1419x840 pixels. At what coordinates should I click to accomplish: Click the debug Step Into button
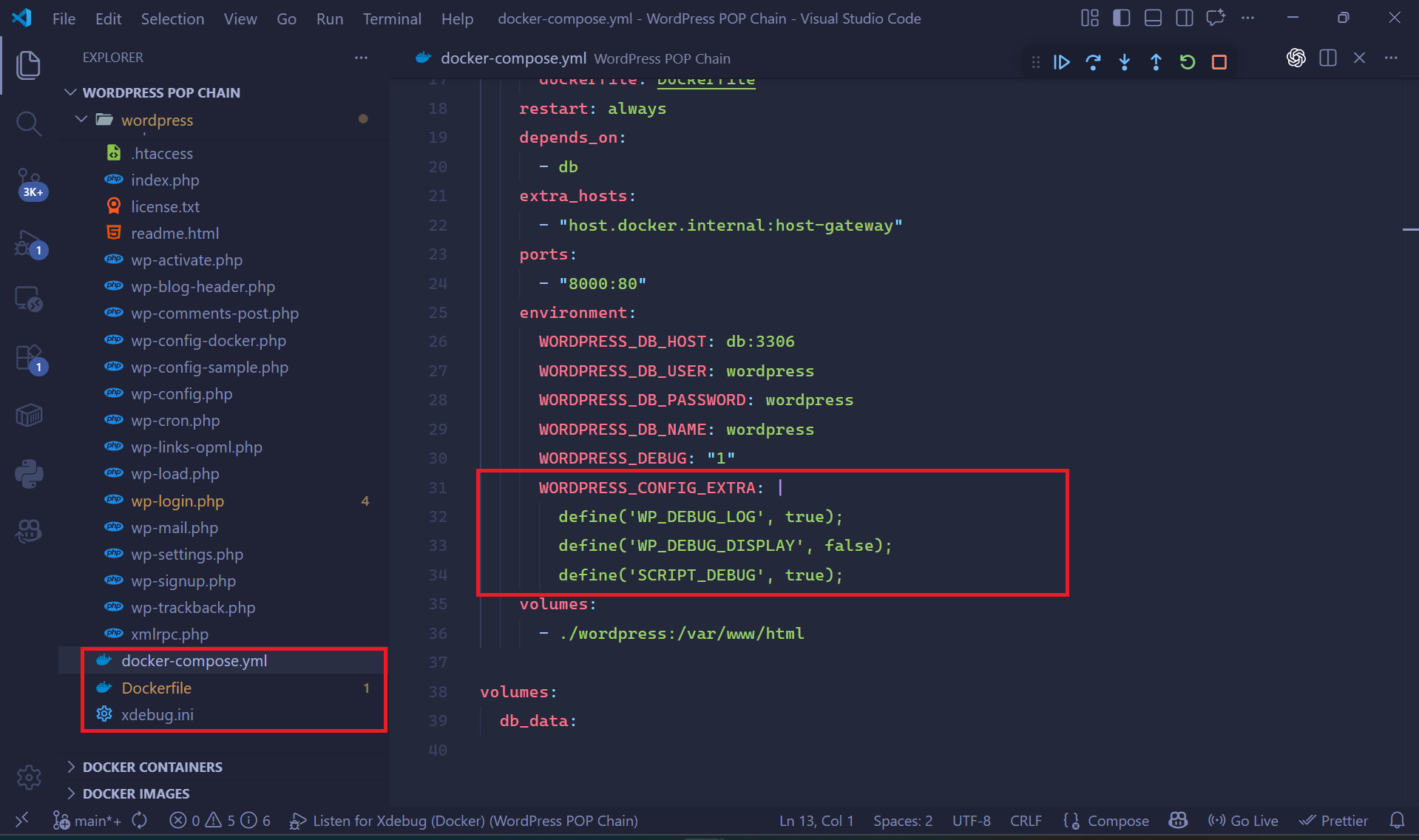pos(1125,62)
